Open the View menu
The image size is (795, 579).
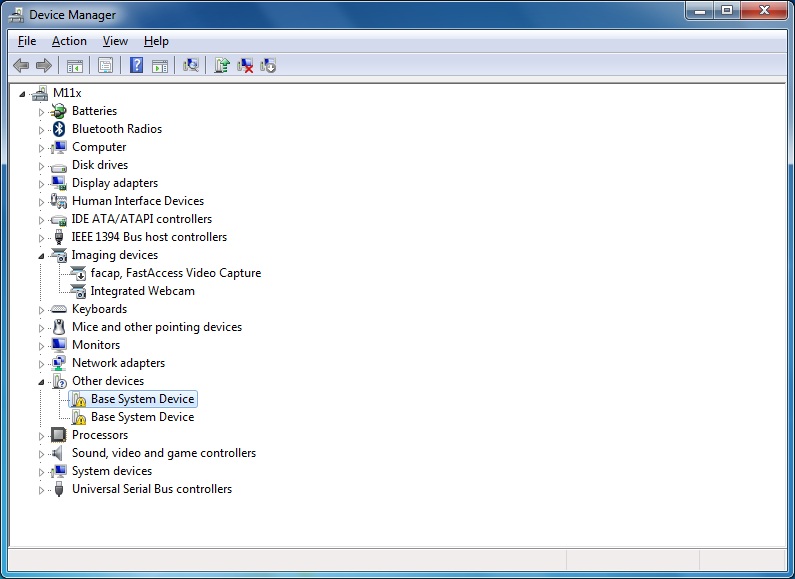115,41
